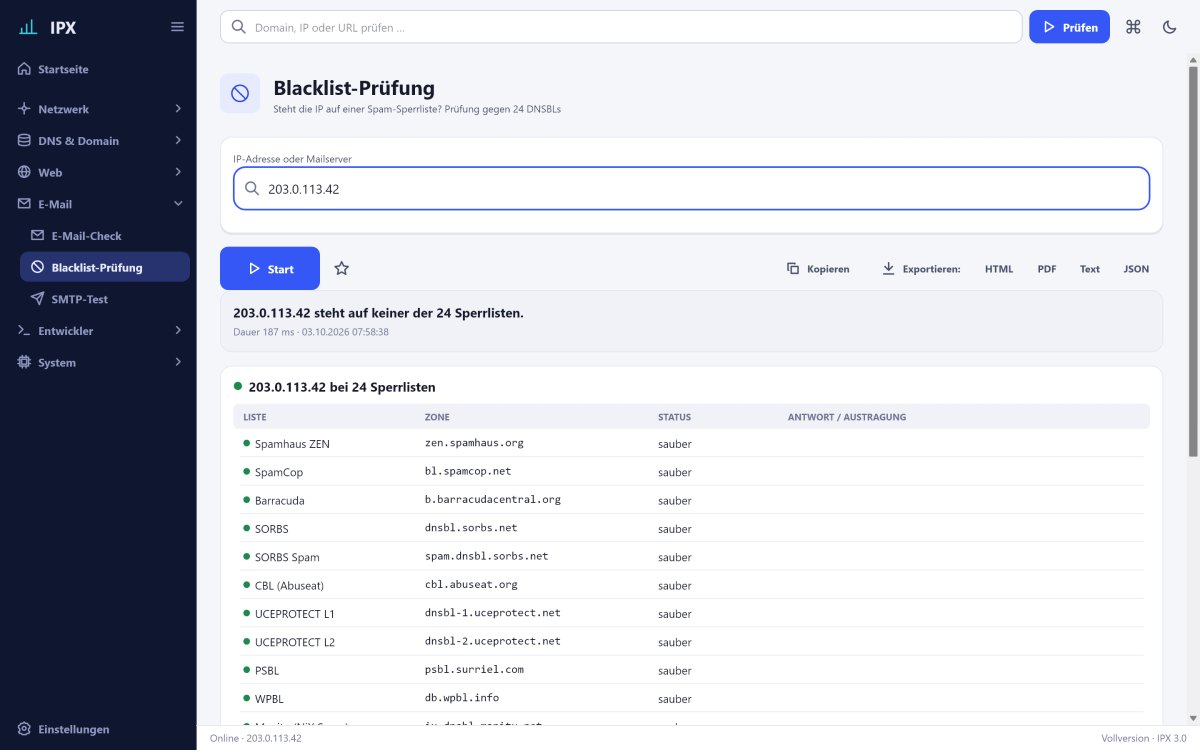
Task: Click the Web globe icon
Action: coord(24,172)
